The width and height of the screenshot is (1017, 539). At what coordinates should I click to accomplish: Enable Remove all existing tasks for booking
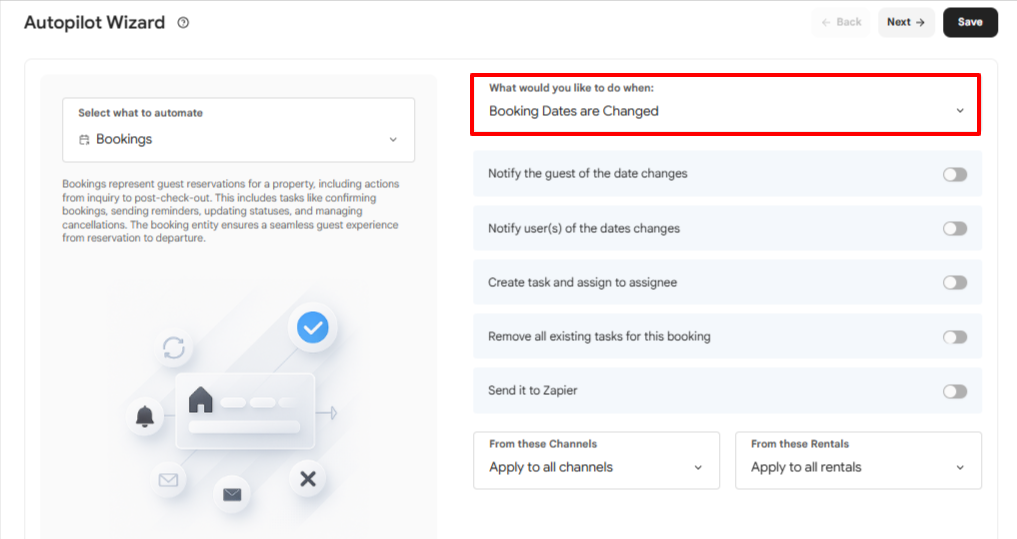coord(955,337)
